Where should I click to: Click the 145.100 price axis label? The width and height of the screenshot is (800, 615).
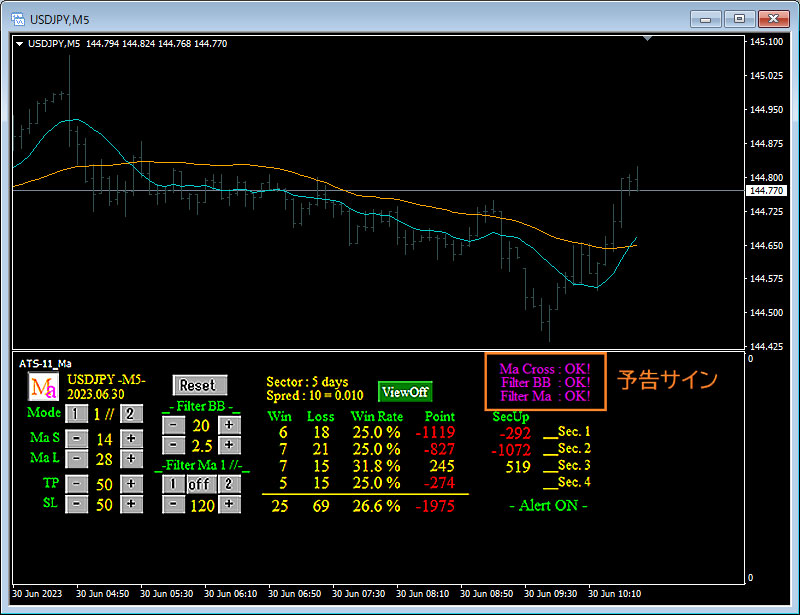(x=766, y=41)
